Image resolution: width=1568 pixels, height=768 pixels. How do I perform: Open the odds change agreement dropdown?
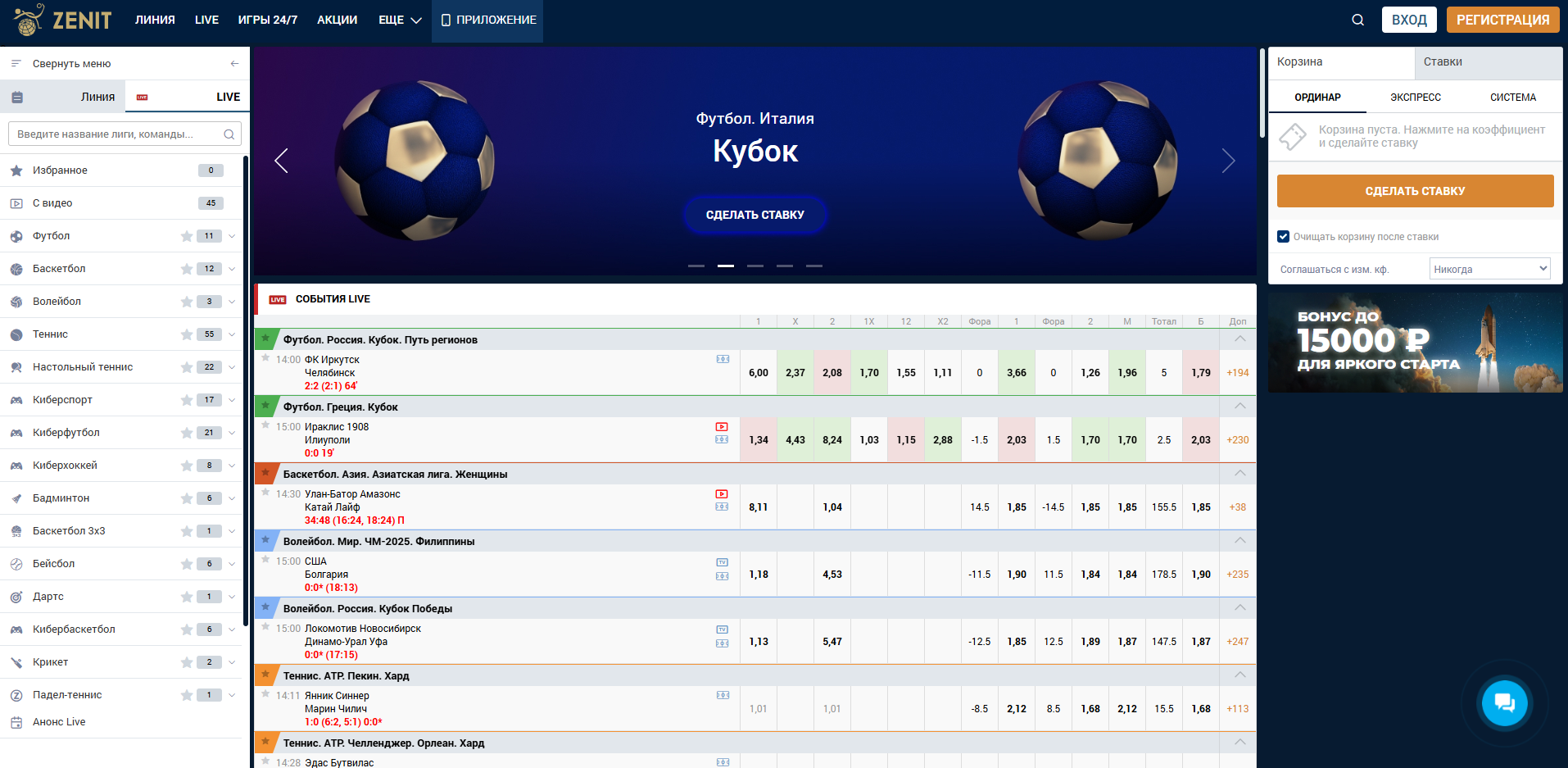1489,269
